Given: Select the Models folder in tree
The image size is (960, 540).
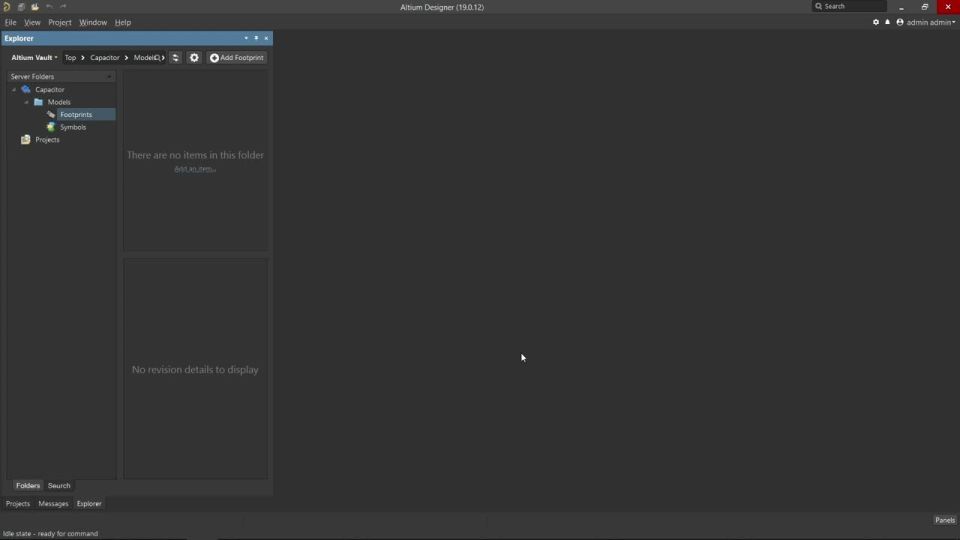Looking at the screenshot, I should coord(59,102).
